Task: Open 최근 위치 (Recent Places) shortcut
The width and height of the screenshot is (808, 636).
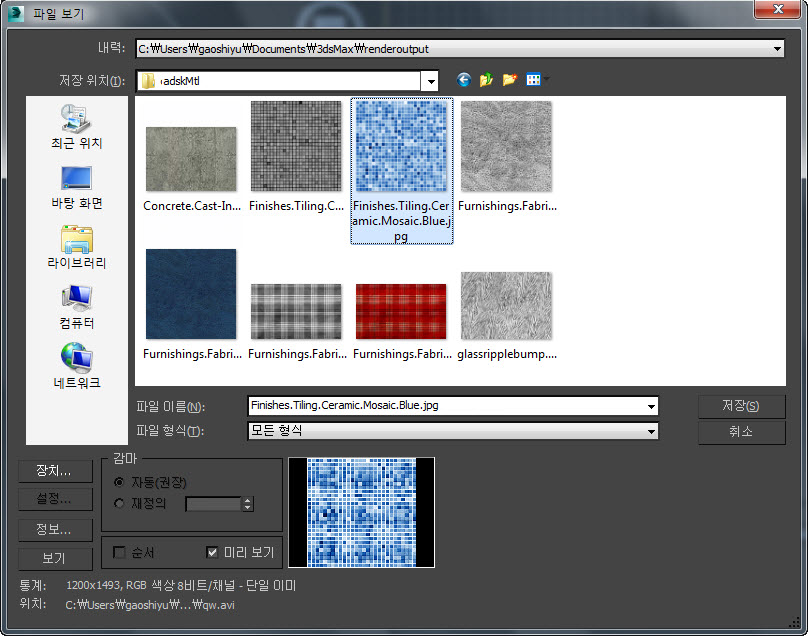Action: 77,126
